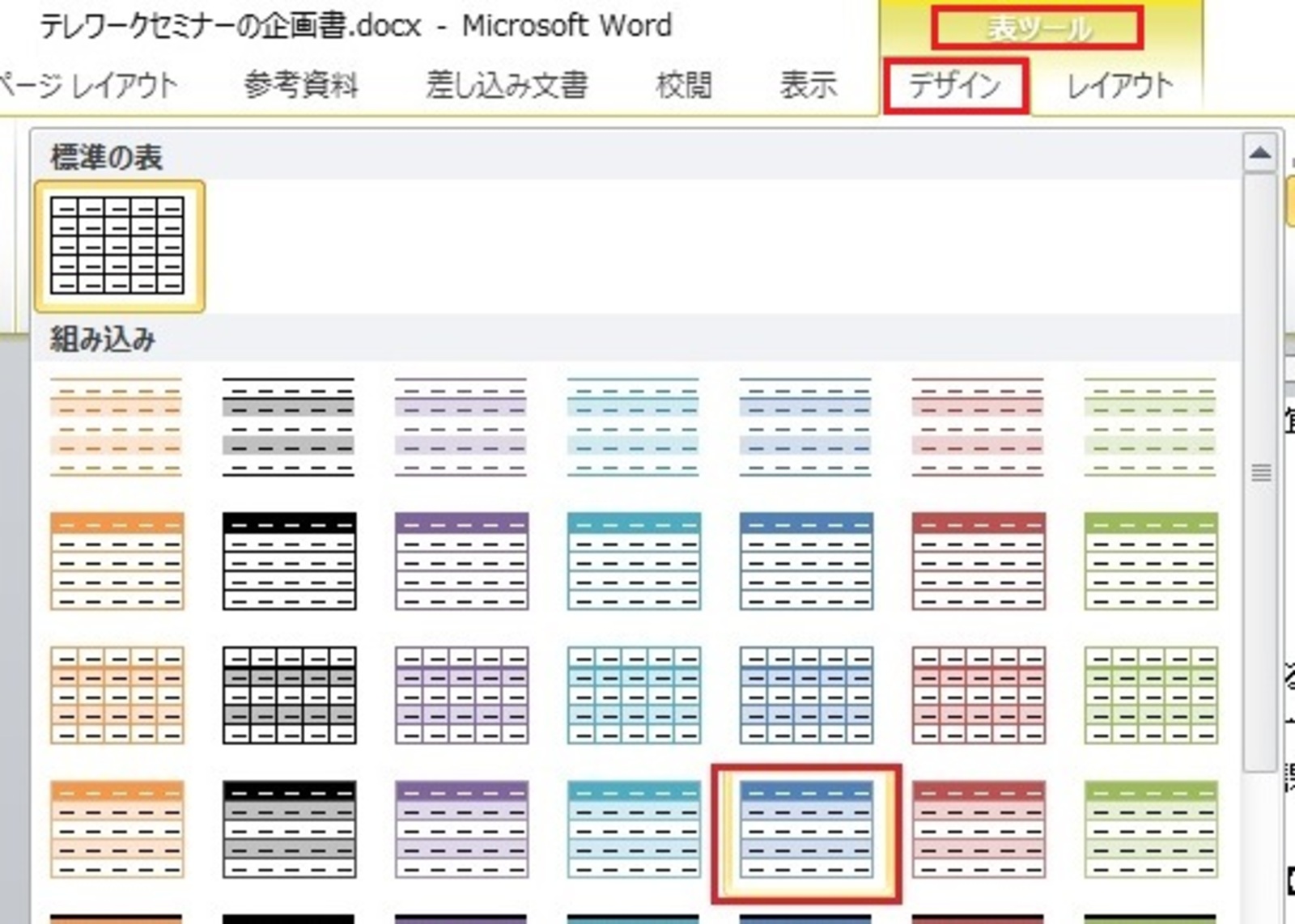Click the 組み込み section heading

[x=103, y=340]
